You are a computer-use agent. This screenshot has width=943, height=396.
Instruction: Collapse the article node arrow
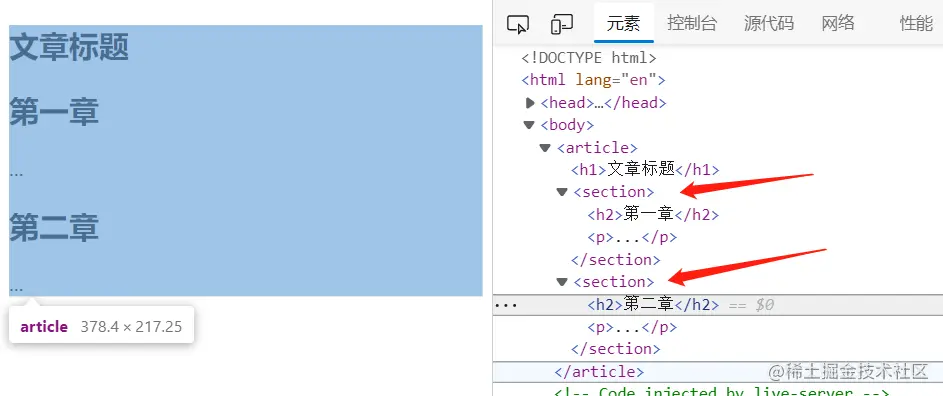545,147
